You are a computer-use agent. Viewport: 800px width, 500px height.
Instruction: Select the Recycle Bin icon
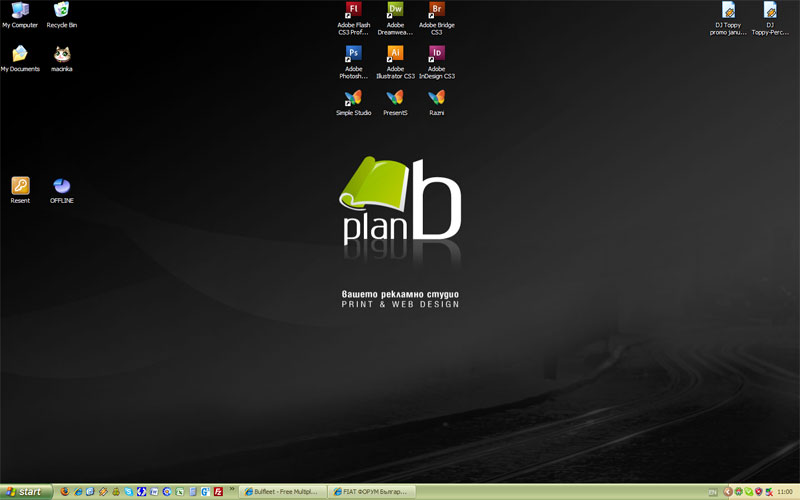pos(62,11)
